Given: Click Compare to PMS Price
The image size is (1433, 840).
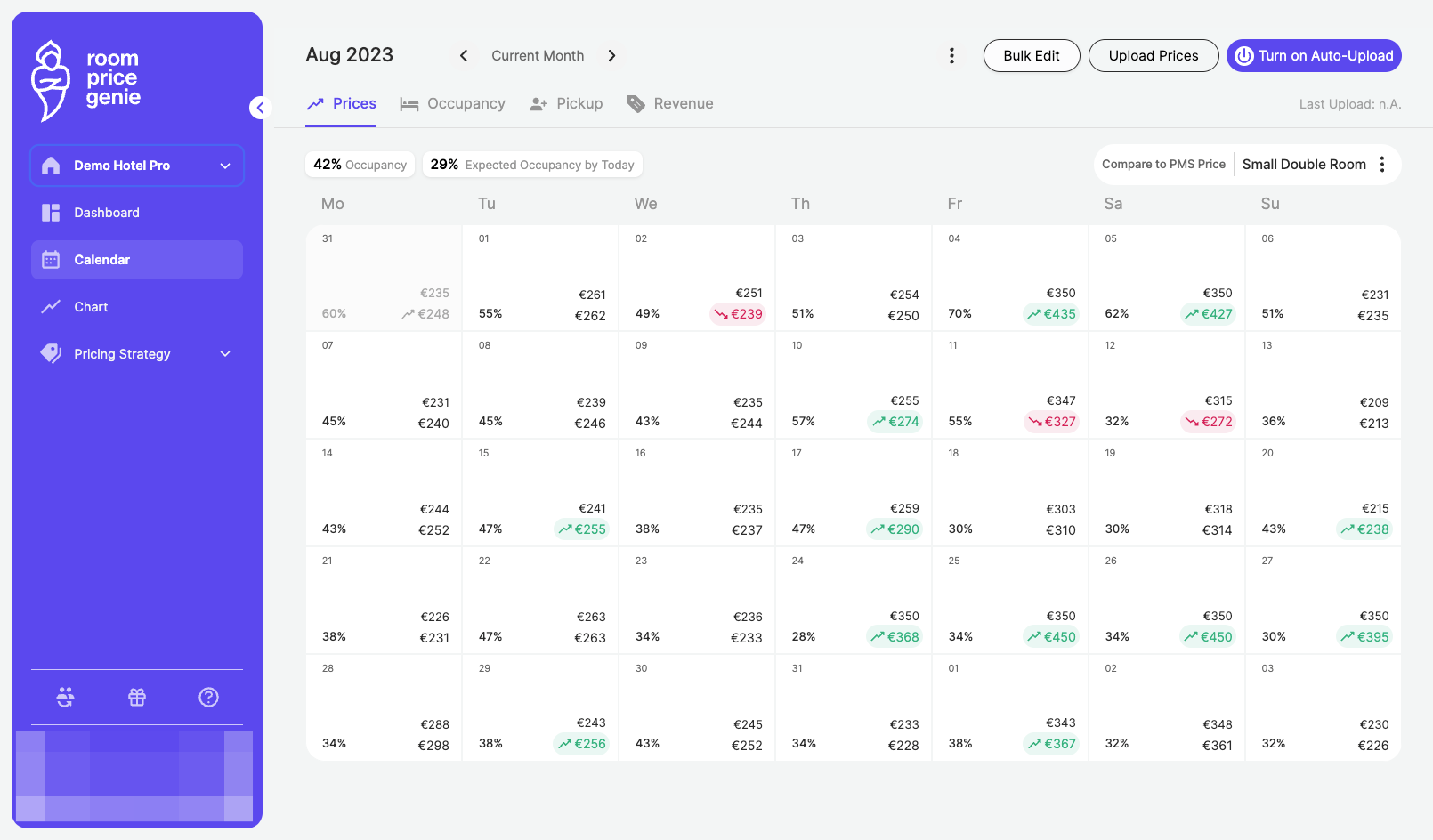Looking at the screenshot, I should (1163, 164).
